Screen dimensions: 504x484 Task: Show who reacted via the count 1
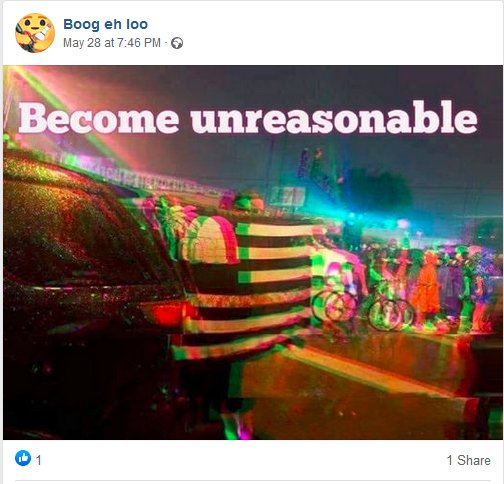(39, 460)
